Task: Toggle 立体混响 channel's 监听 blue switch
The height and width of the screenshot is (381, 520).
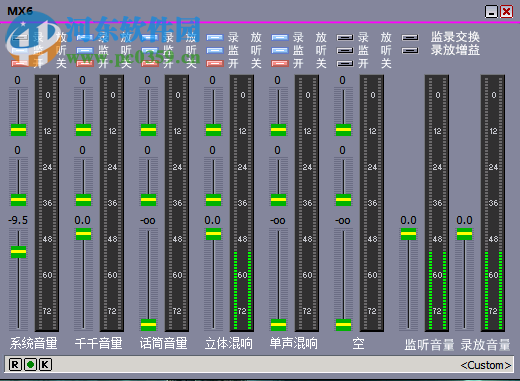Action: coord(215,51)
